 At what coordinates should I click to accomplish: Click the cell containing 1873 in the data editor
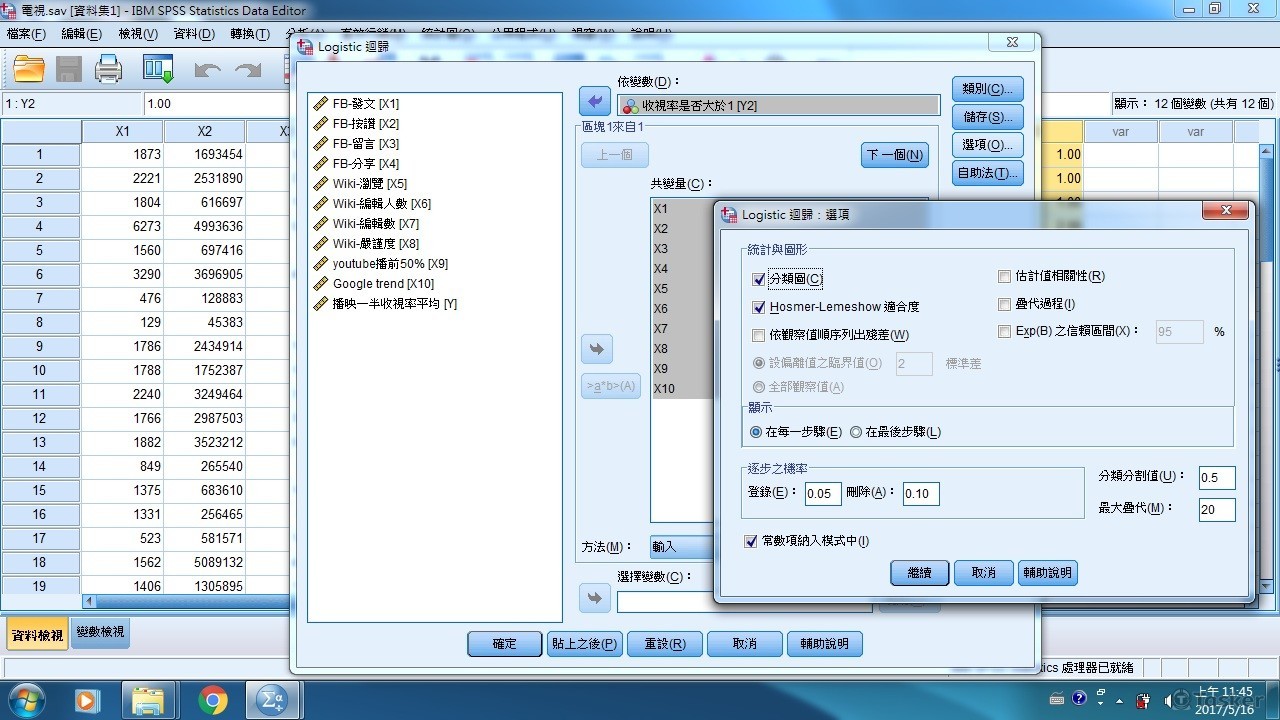tap(123, 154)
